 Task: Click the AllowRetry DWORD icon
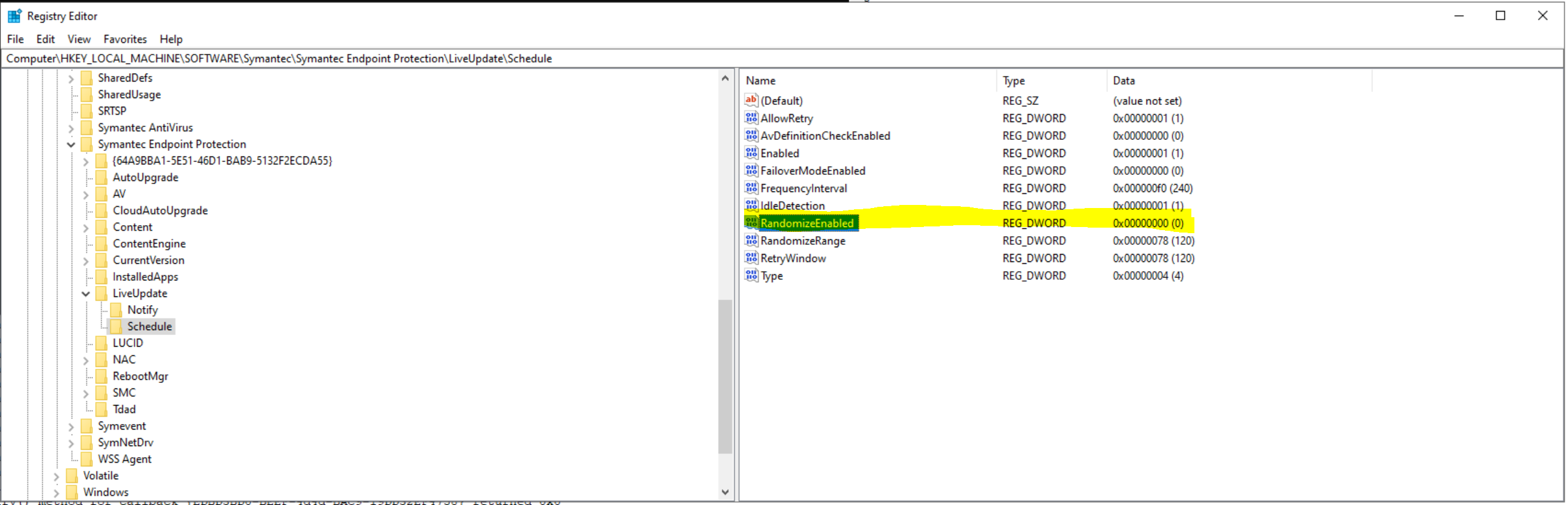(751, 118)
